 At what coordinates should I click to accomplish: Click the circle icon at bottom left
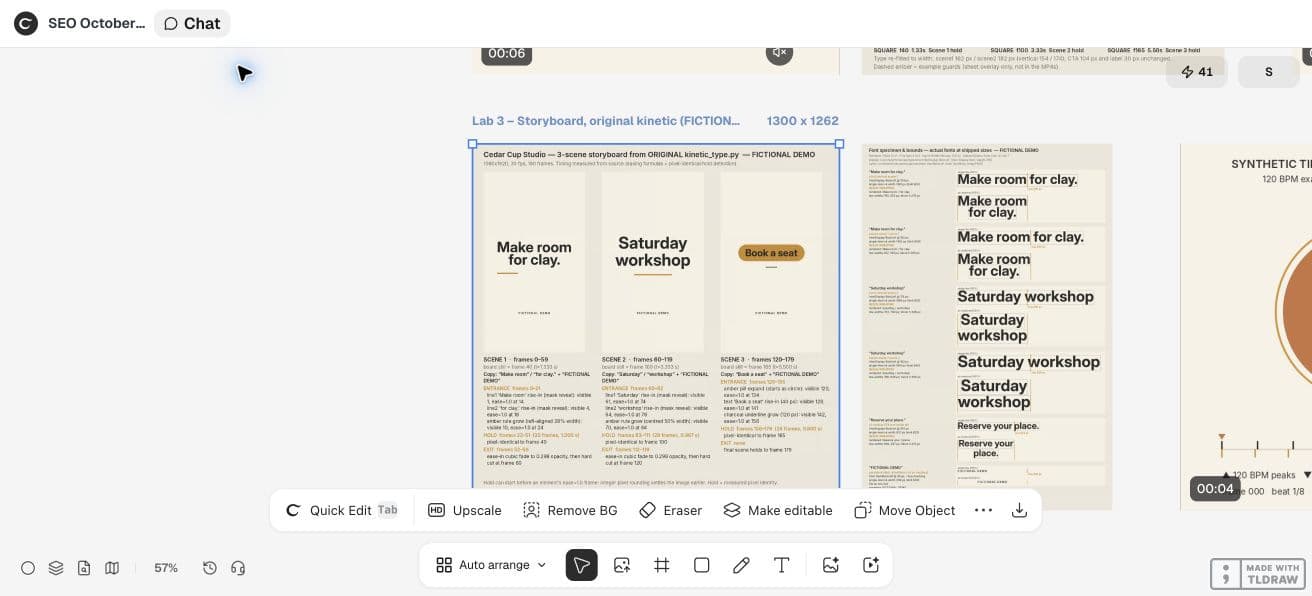pos(28,568)
